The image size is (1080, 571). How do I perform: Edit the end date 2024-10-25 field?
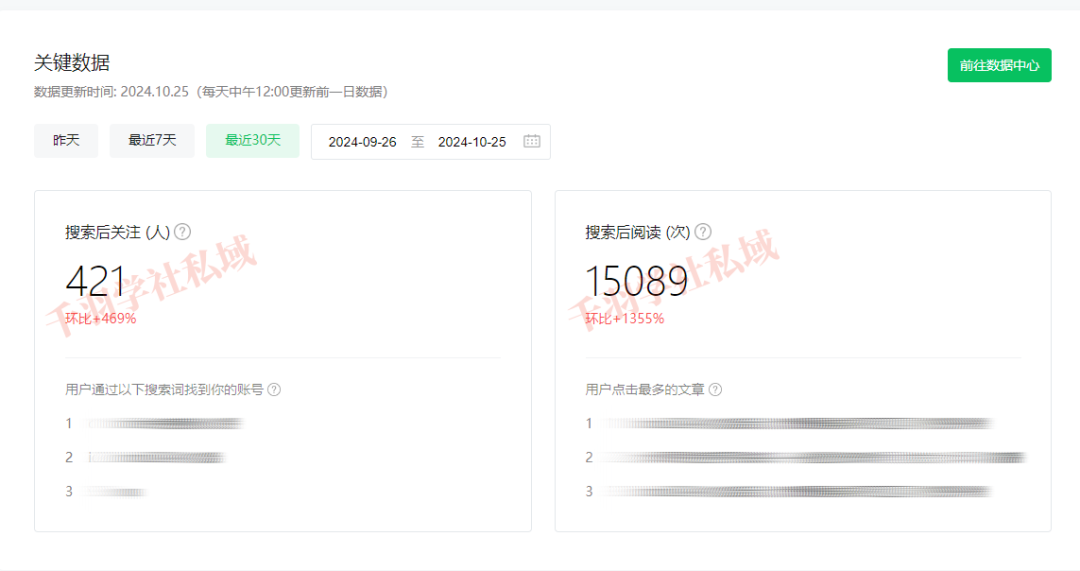pos(472,142)
